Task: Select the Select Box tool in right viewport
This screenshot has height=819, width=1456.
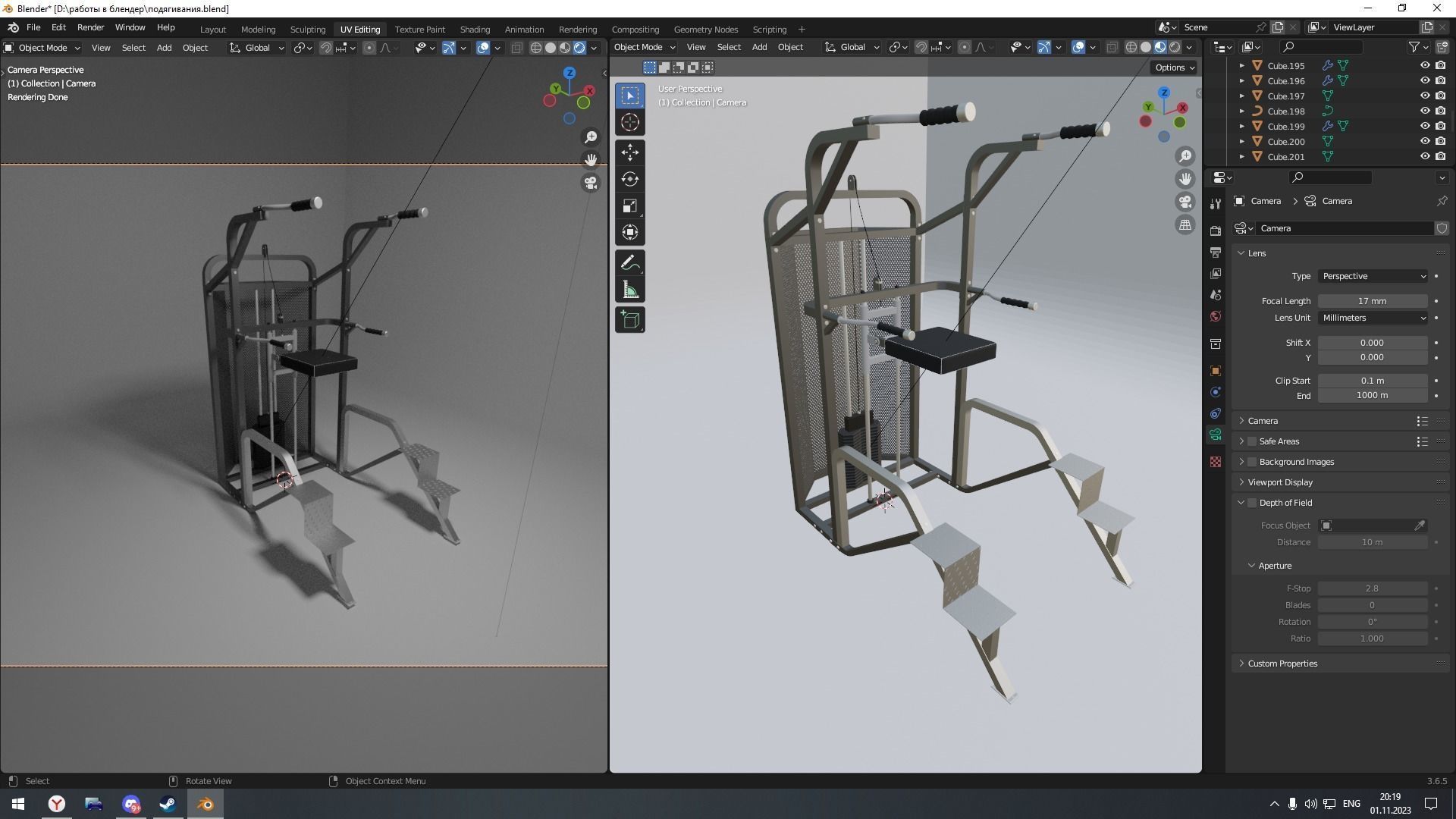Action: click(x=630, y=96)
